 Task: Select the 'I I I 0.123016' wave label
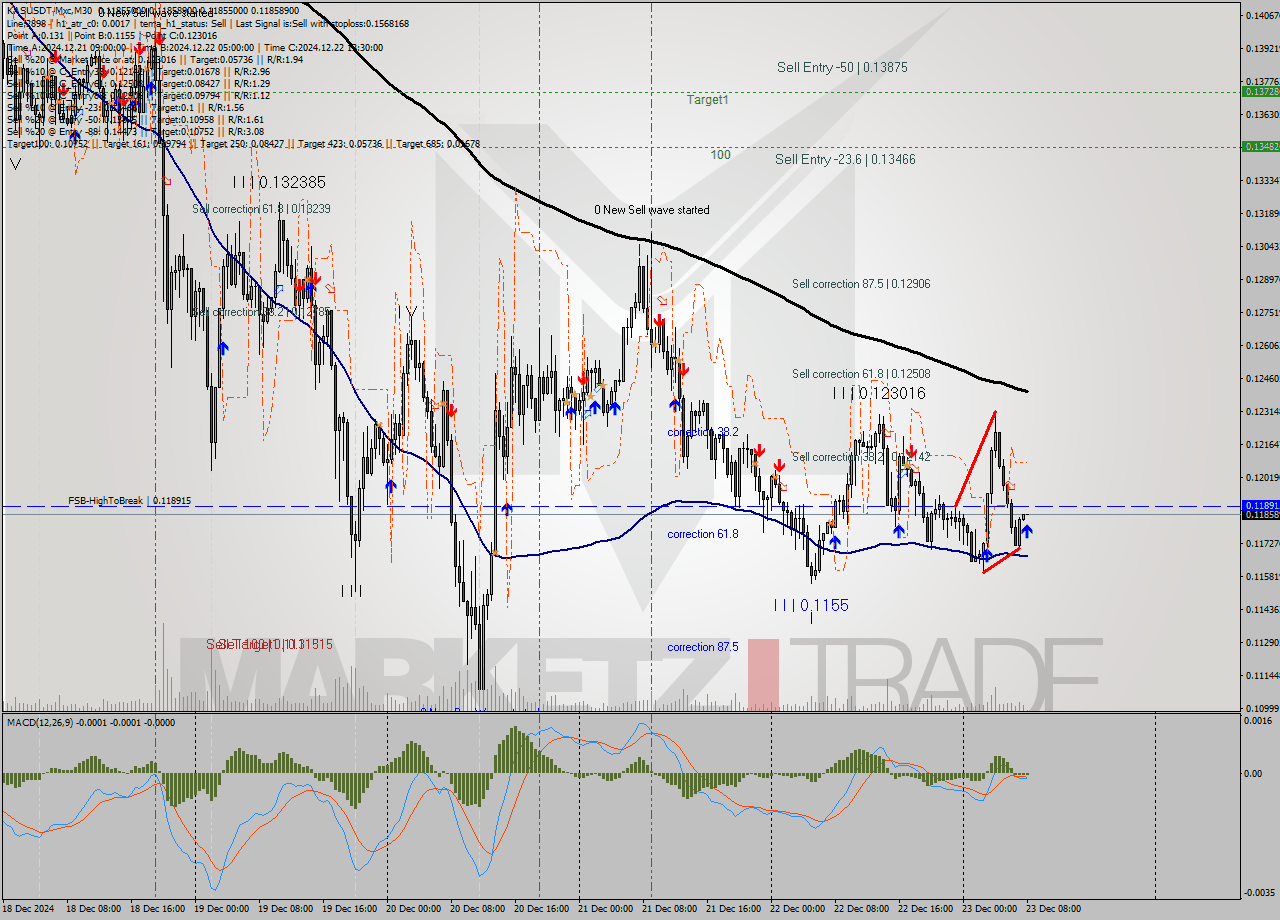879,393
